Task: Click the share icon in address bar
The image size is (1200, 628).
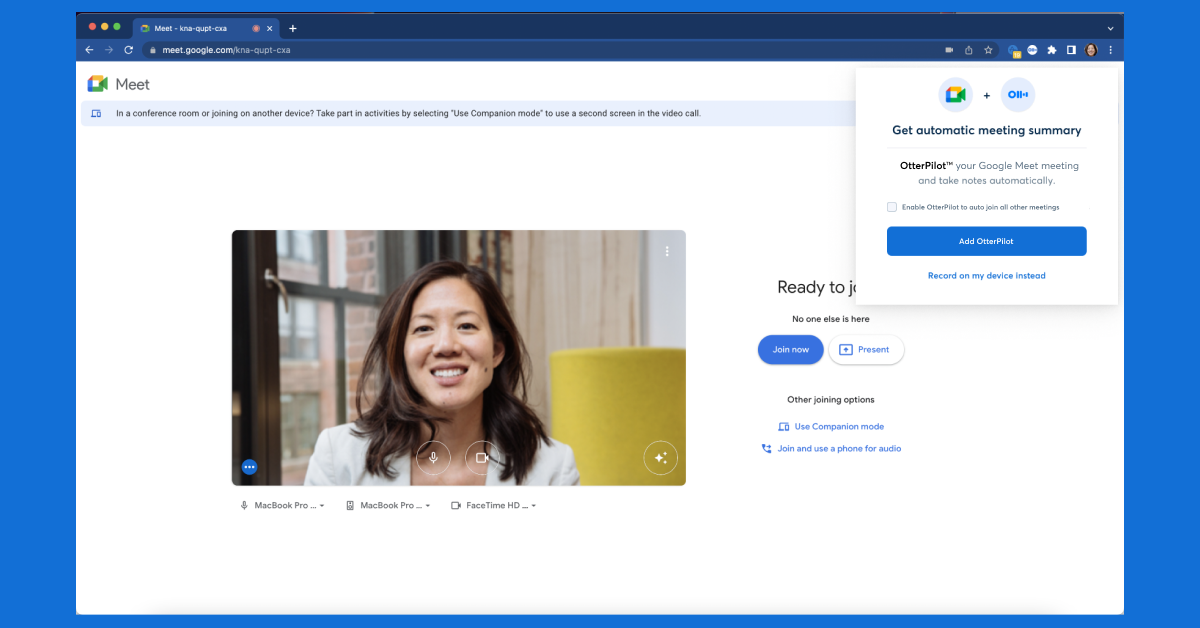Action: 968,50
